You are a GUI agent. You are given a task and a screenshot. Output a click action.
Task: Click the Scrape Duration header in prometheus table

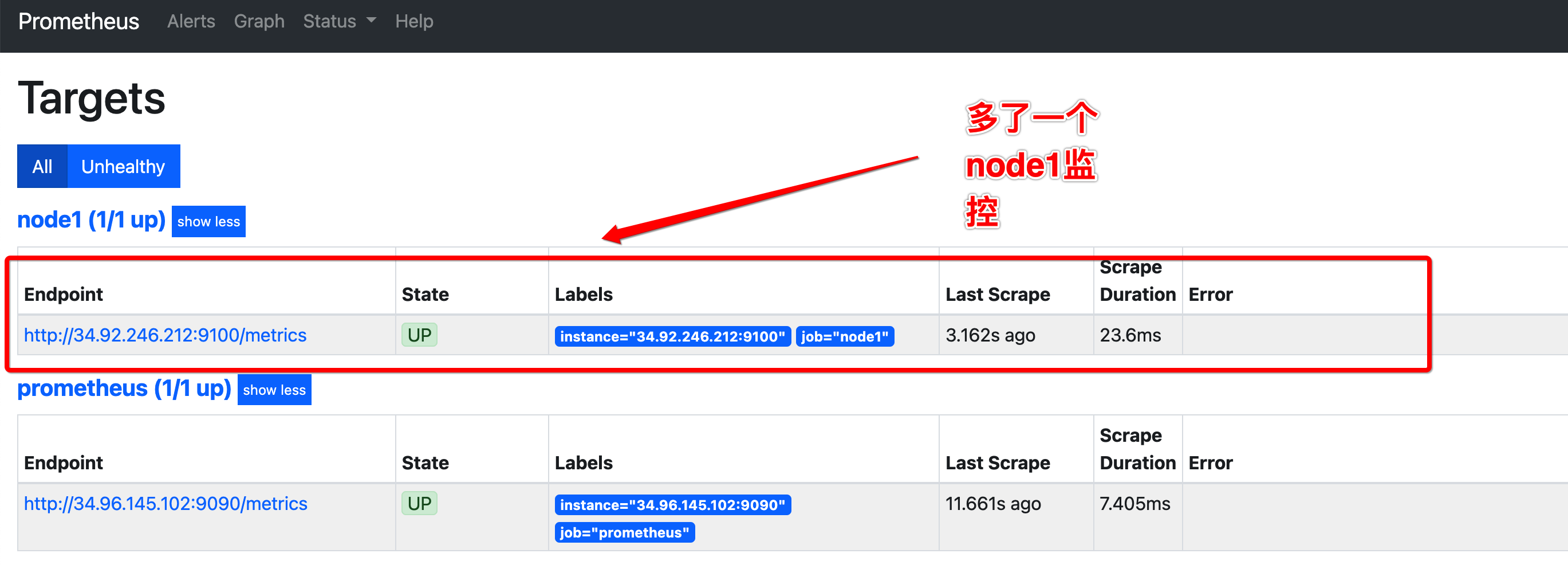(1138, 449)
